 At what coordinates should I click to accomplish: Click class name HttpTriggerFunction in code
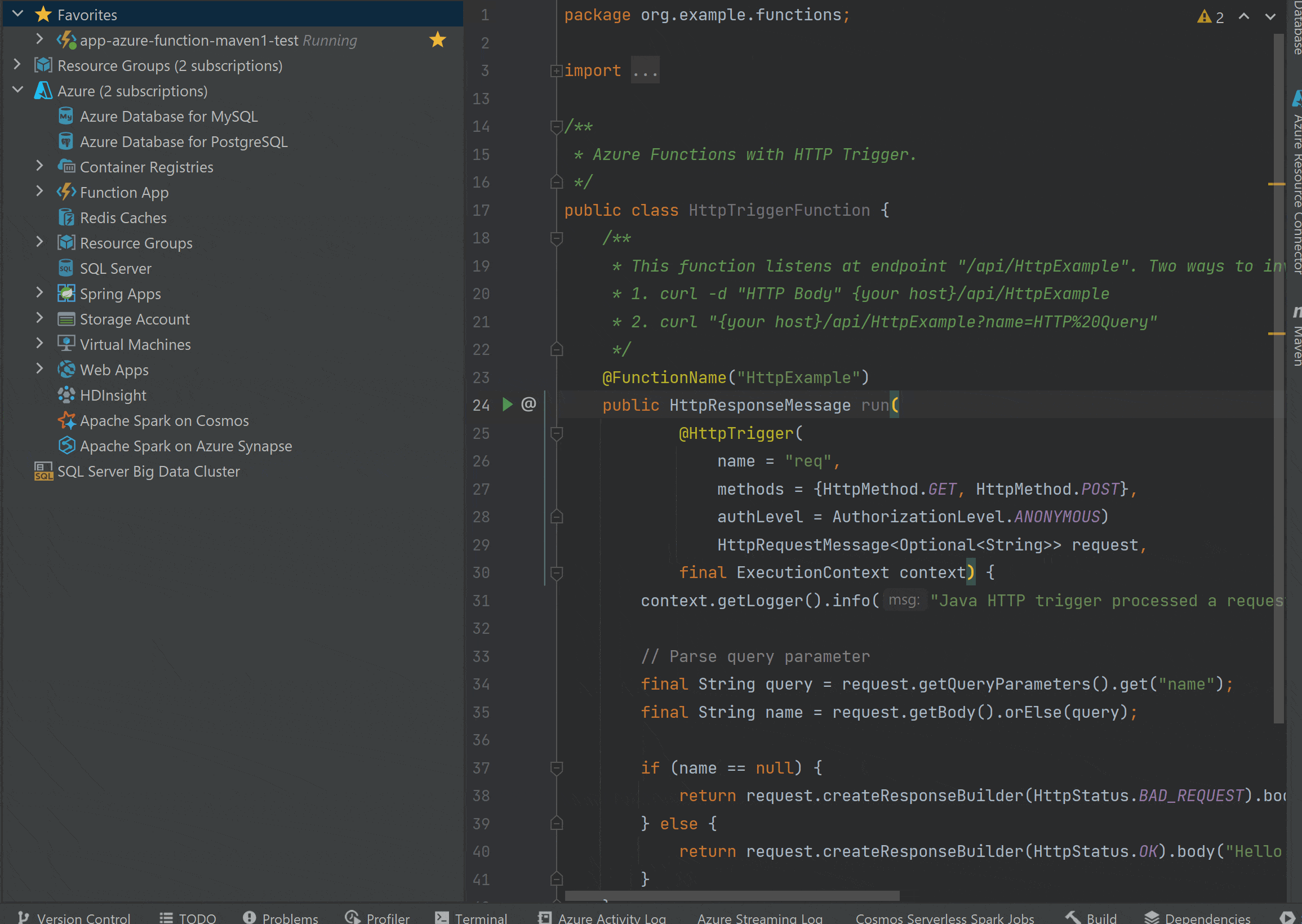point(779,211)
